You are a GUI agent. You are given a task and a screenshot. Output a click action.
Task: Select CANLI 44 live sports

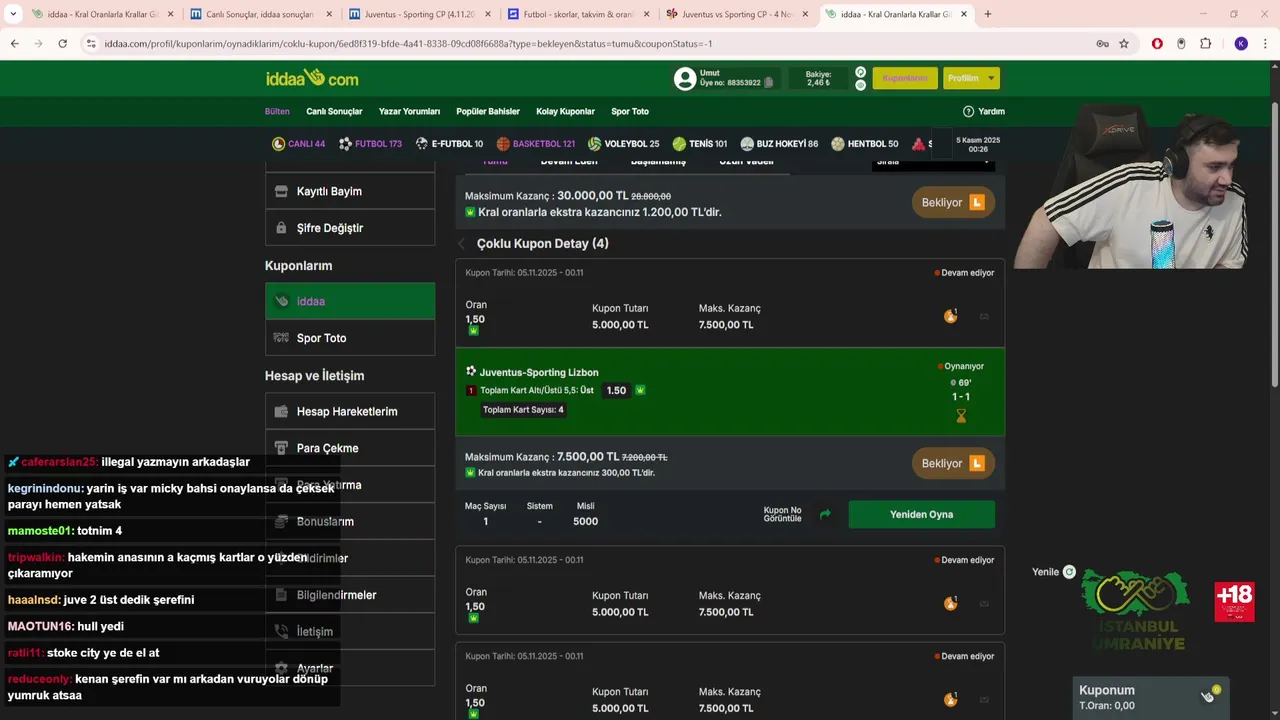[298, 144]
